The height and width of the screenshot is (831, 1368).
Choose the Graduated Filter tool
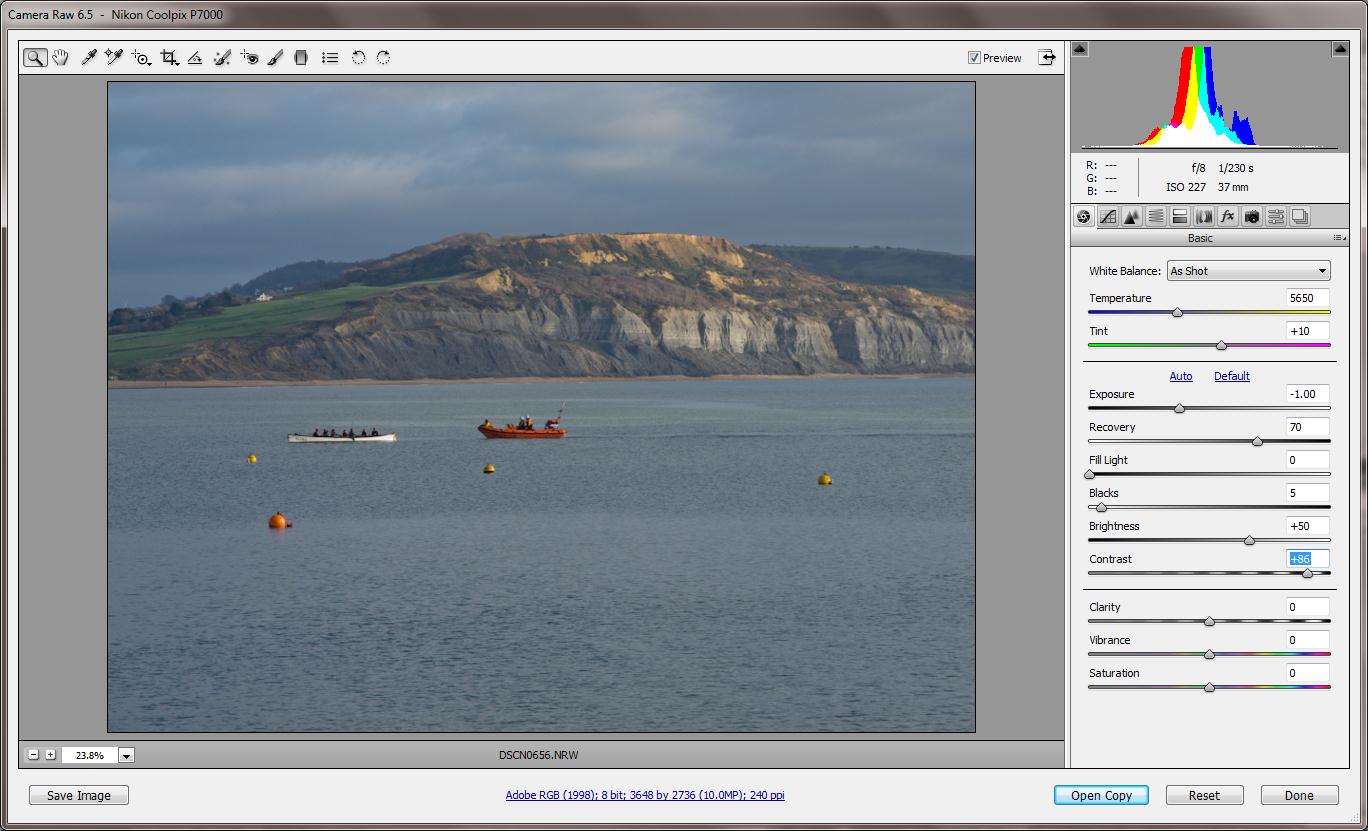pos(301,58)
